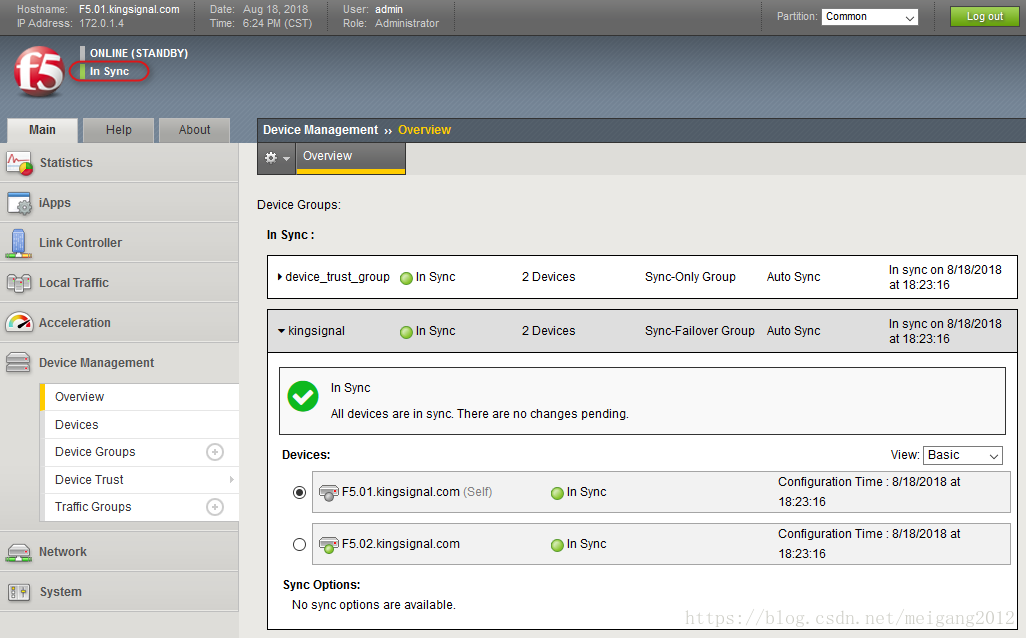Click green status dot for F5.01.kingsignal.com

click(557, 493)
